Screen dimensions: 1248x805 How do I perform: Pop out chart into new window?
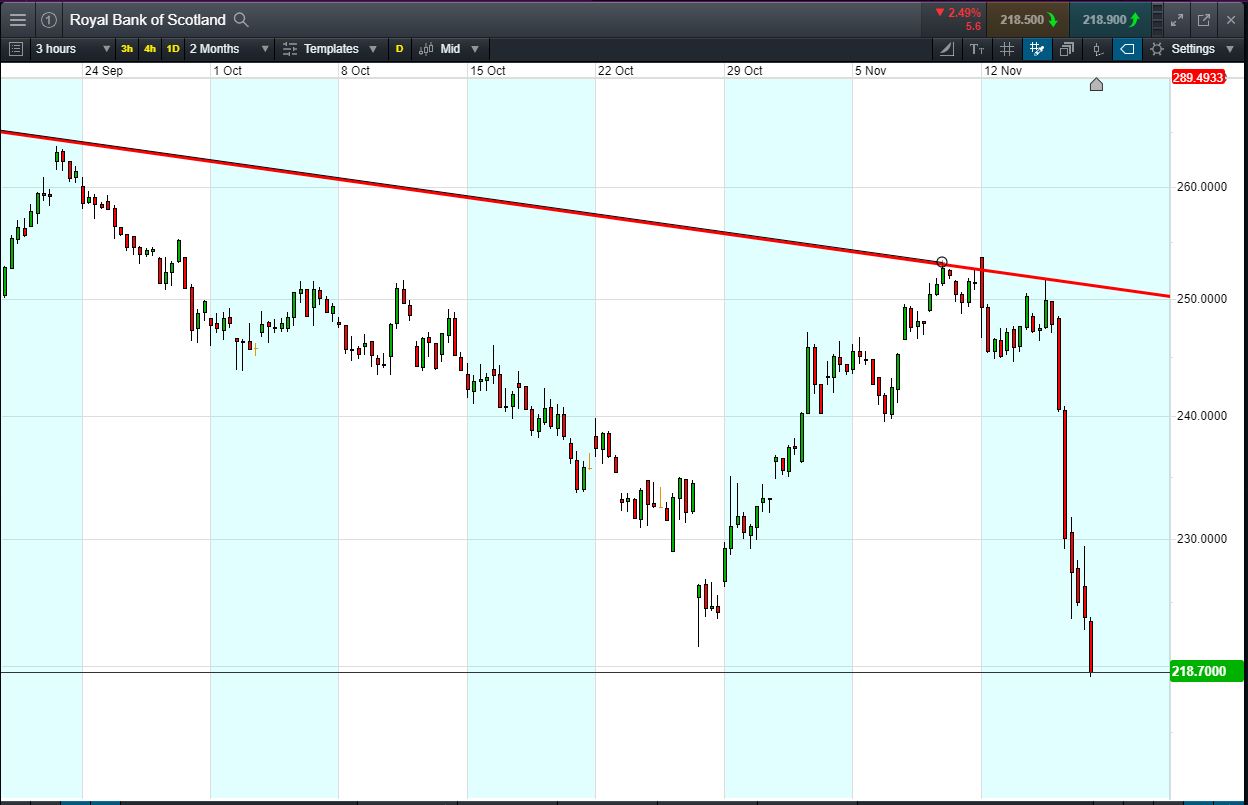[1204, 19]
